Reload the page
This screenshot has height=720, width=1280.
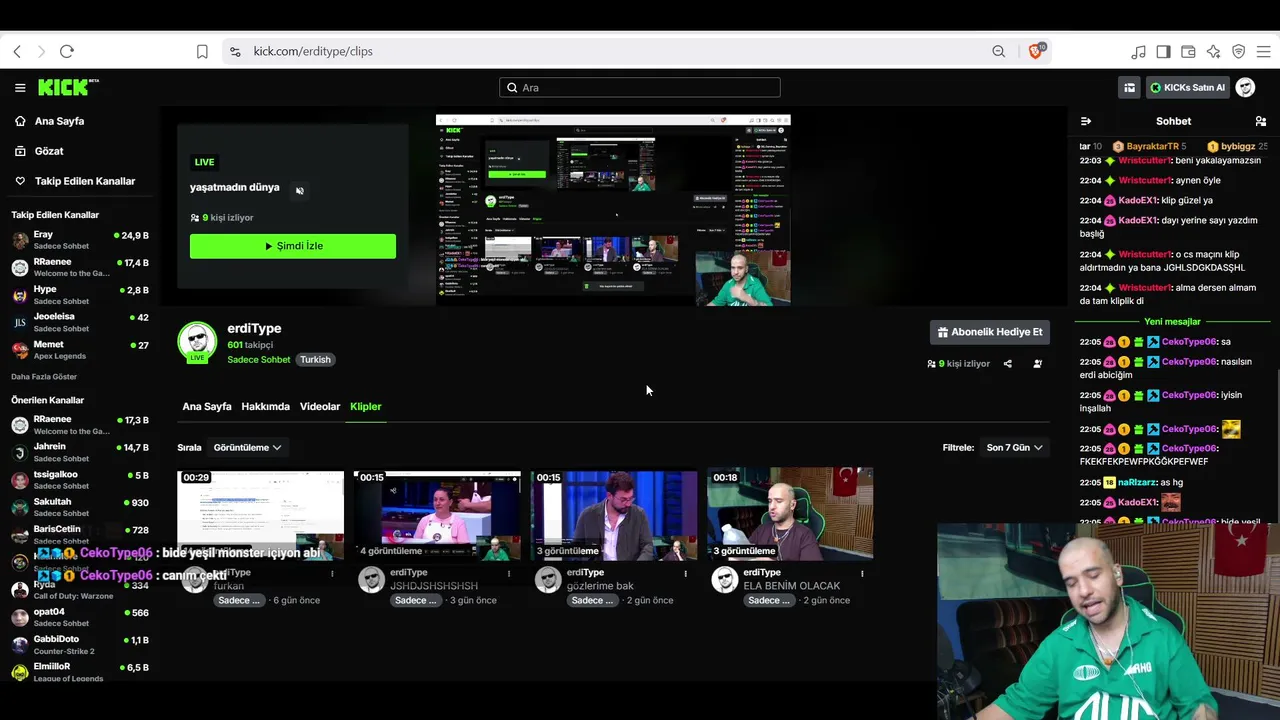67,51
